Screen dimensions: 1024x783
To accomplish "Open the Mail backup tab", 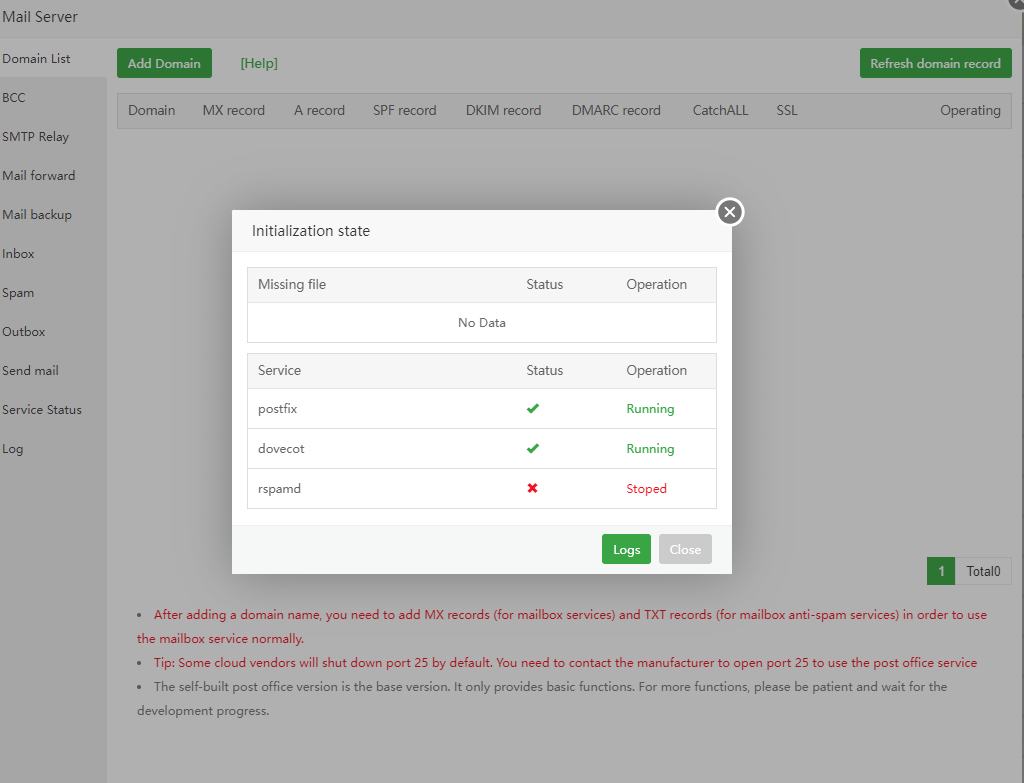I will click(37, 215).
